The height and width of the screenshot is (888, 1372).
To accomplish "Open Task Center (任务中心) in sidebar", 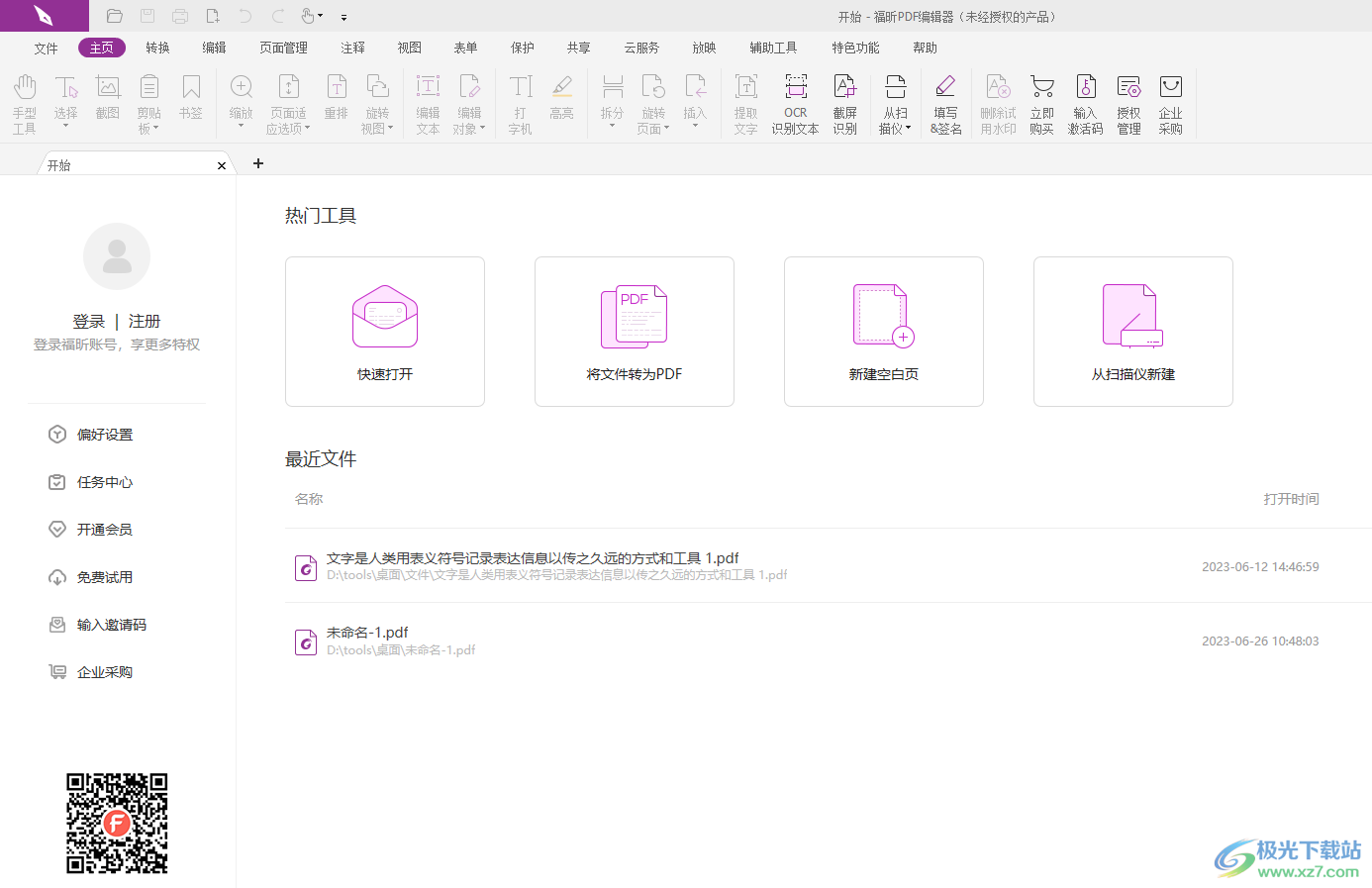I will (x=91, y=482).
